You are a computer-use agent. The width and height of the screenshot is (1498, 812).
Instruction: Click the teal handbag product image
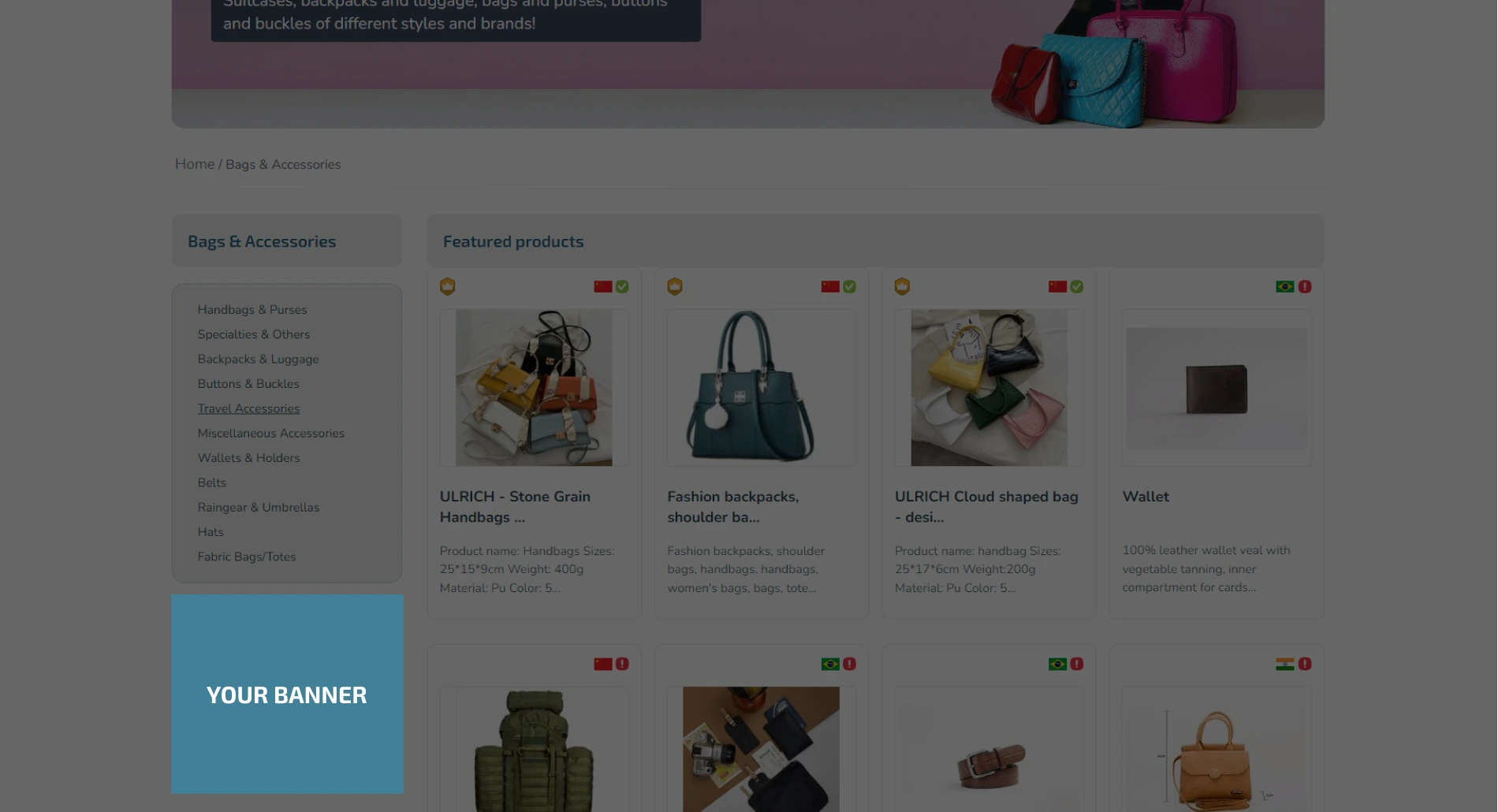pos(762,387)
